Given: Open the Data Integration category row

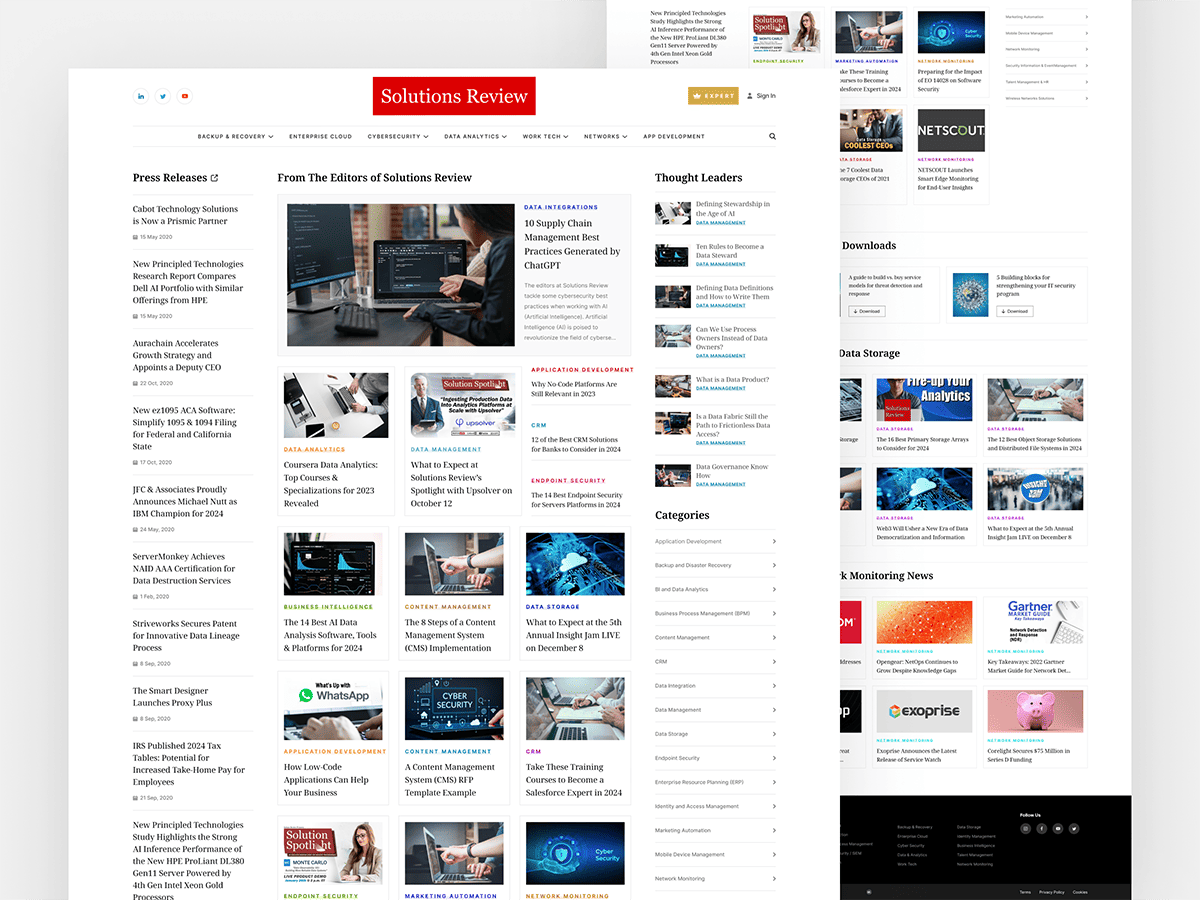Looking at the screenshot, I should click(x=715, y=685).
